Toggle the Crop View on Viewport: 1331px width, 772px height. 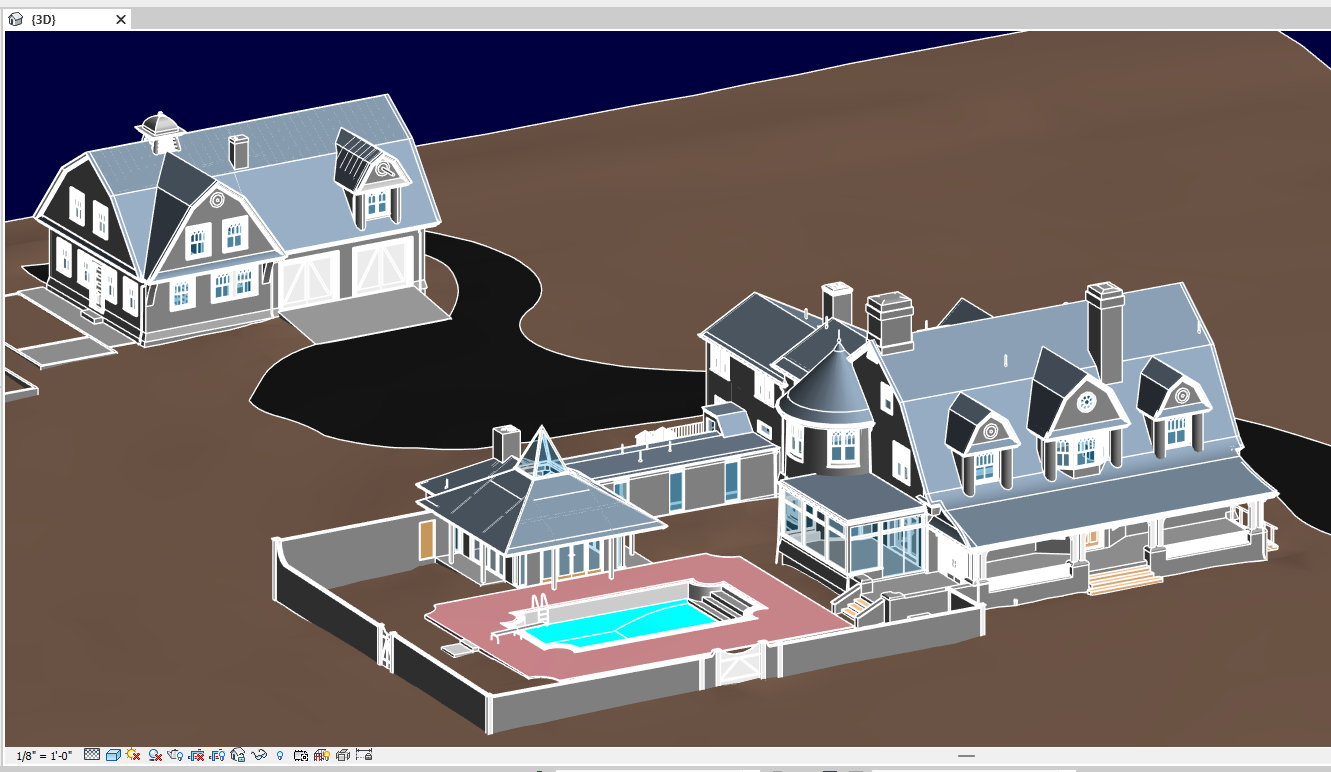click(x=197, y=756)
